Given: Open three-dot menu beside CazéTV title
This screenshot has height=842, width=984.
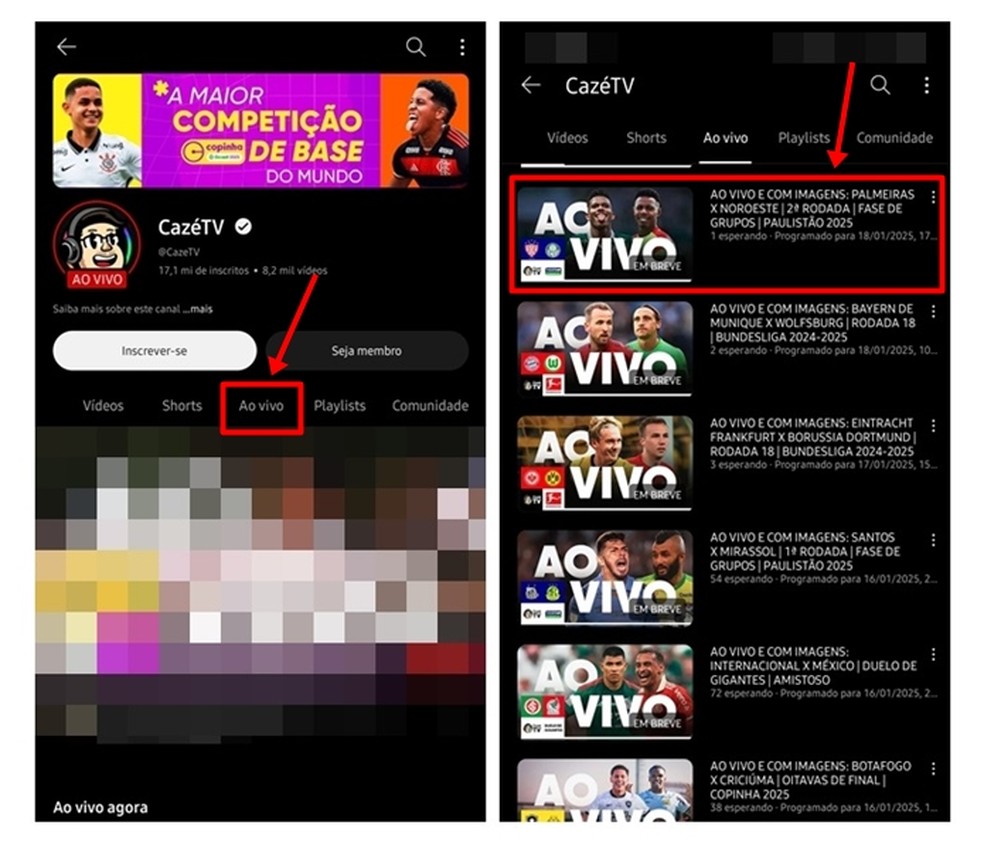Looking at the screenshot, I should (x=926, y=85).
